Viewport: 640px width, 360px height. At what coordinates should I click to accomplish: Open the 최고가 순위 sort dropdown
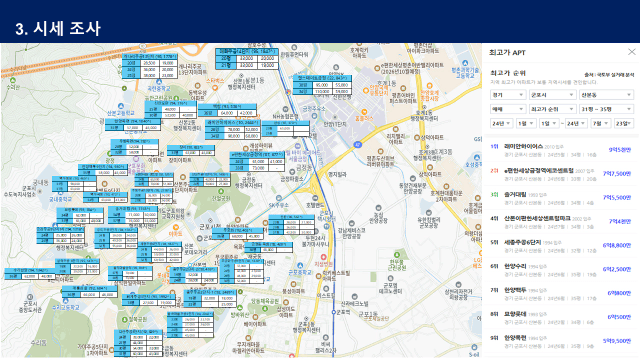tap(552, 109)
